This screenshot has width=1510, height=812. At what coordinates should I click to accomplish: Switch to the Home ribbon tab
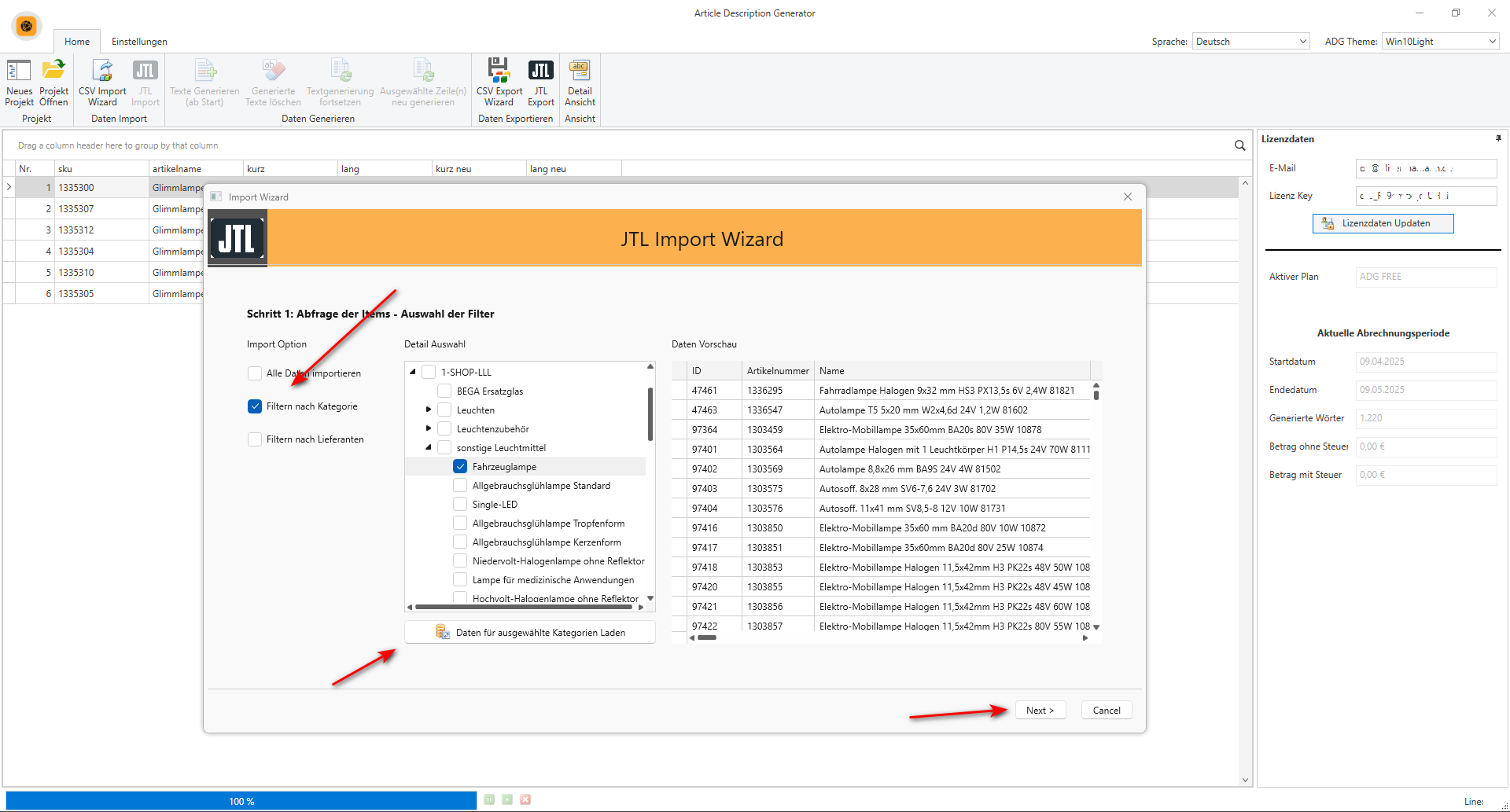point(77,42)
